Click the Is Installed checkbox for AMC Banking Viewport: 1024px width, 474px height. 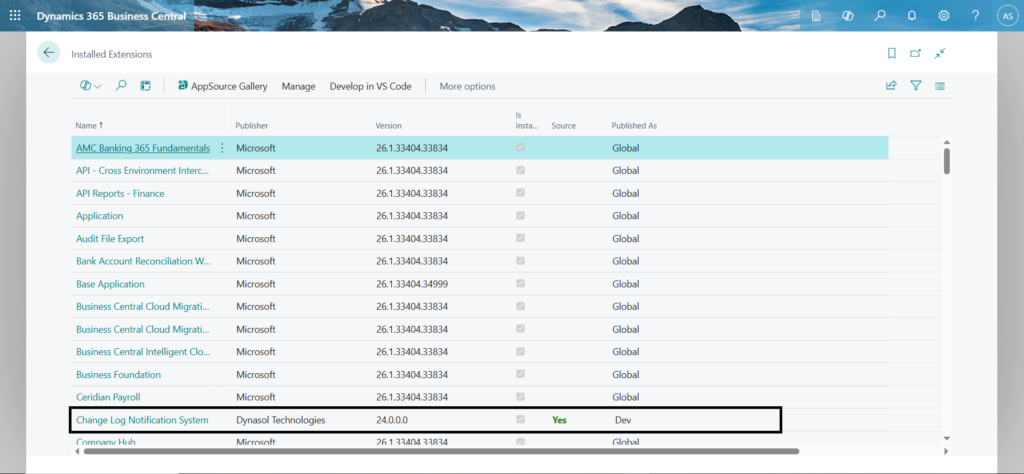click(x=519, y=148)
